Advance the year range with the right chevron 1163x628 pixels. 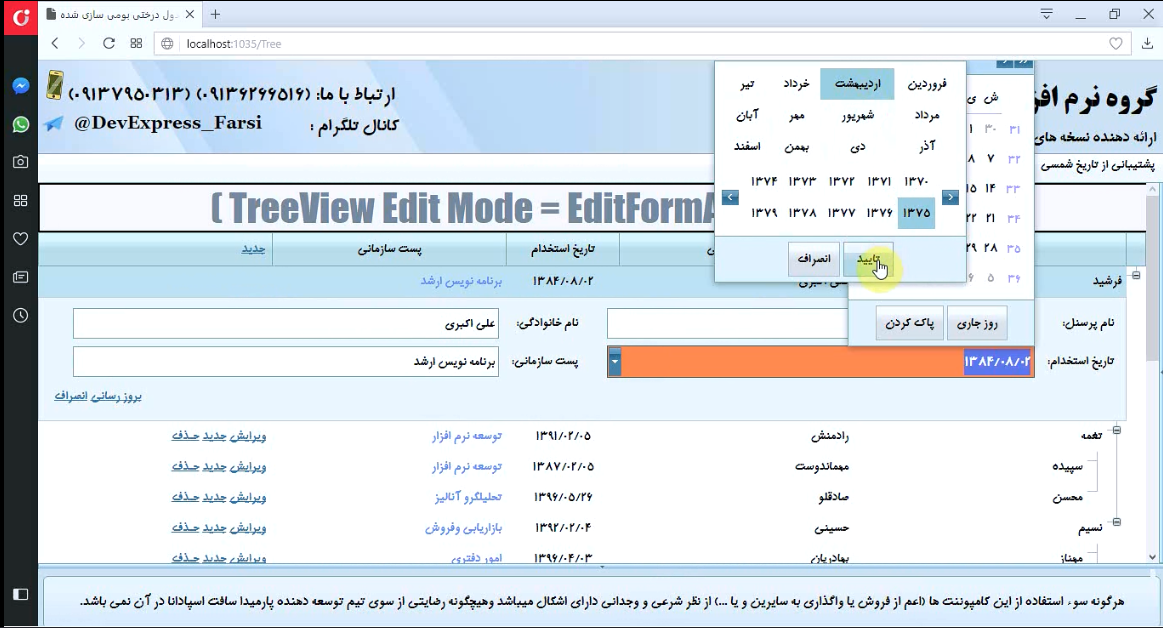pos(949,197)
